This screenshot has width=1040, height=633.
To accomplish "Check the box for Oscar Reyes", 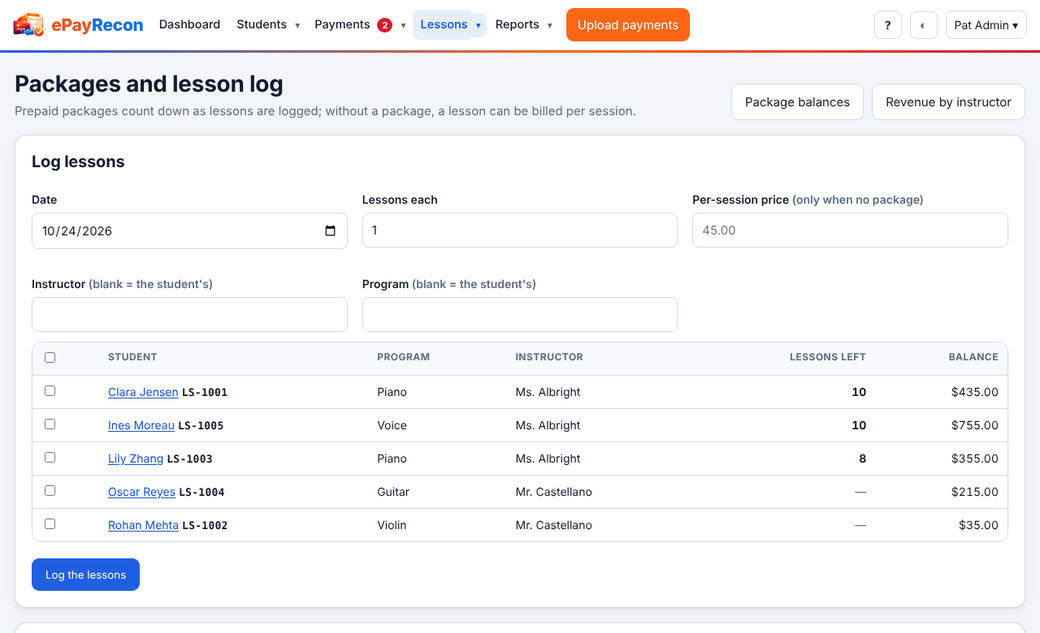I will 50,490.
